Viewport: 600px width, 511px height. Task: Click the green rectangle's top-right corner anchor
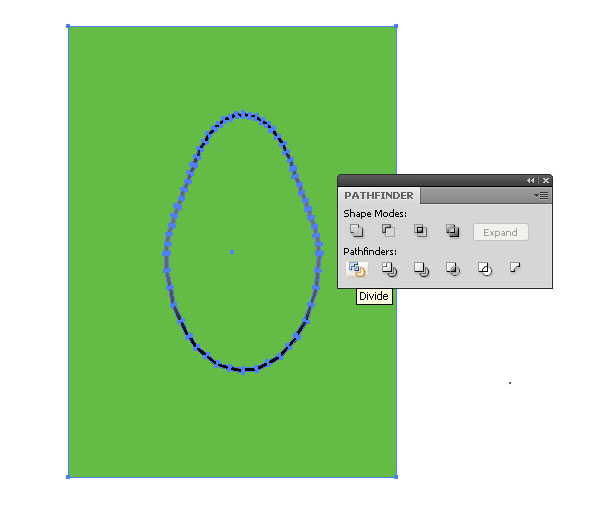(396, 26)
